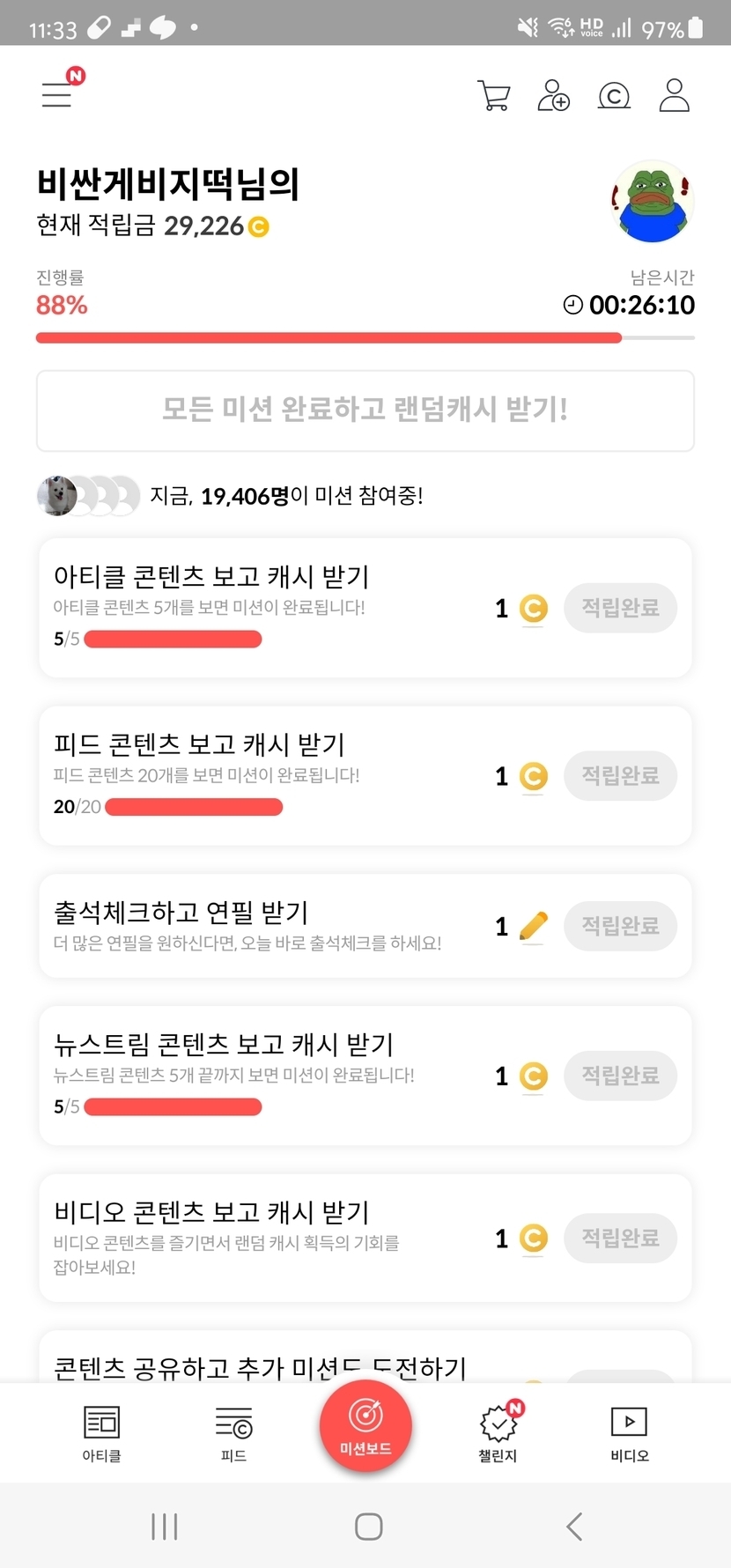Open the hamburger menu icon

coord(57,94)
